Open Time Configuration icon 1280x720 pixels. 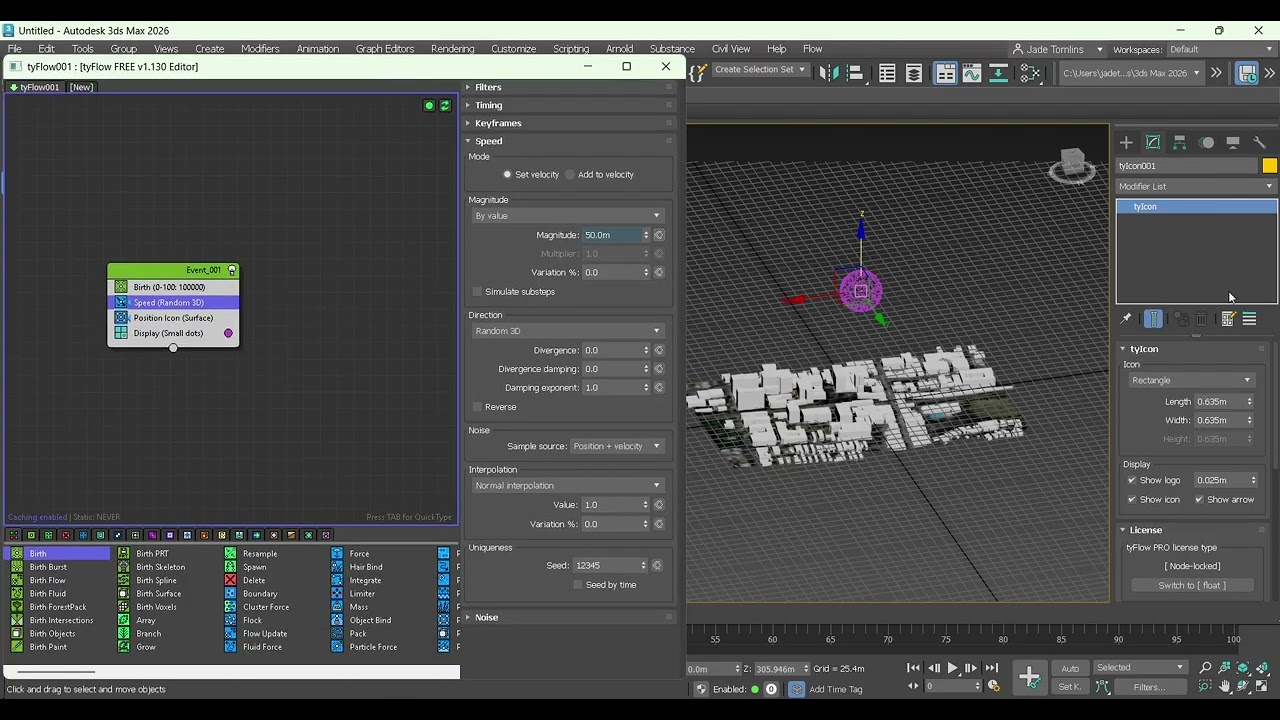994,686
